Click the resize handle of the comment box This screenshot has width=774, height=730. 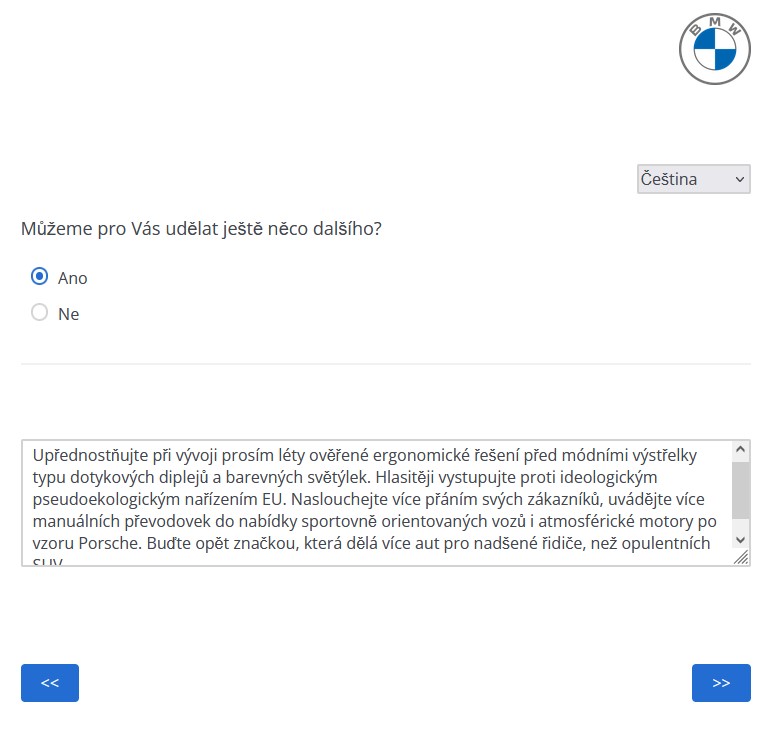pyautogui.click(x=741, y=559)
